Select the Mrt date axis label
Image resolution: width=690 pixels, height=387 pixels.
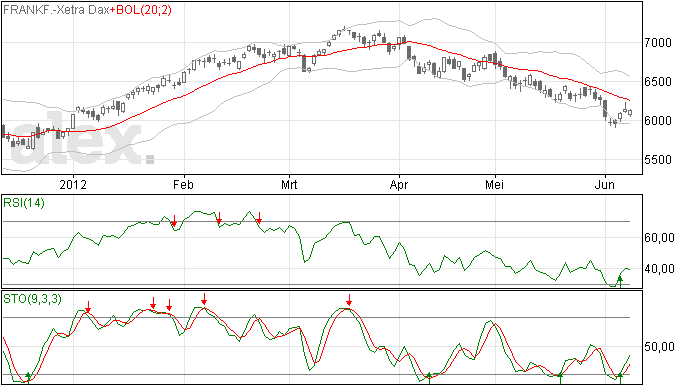click(x=289, y=184)
